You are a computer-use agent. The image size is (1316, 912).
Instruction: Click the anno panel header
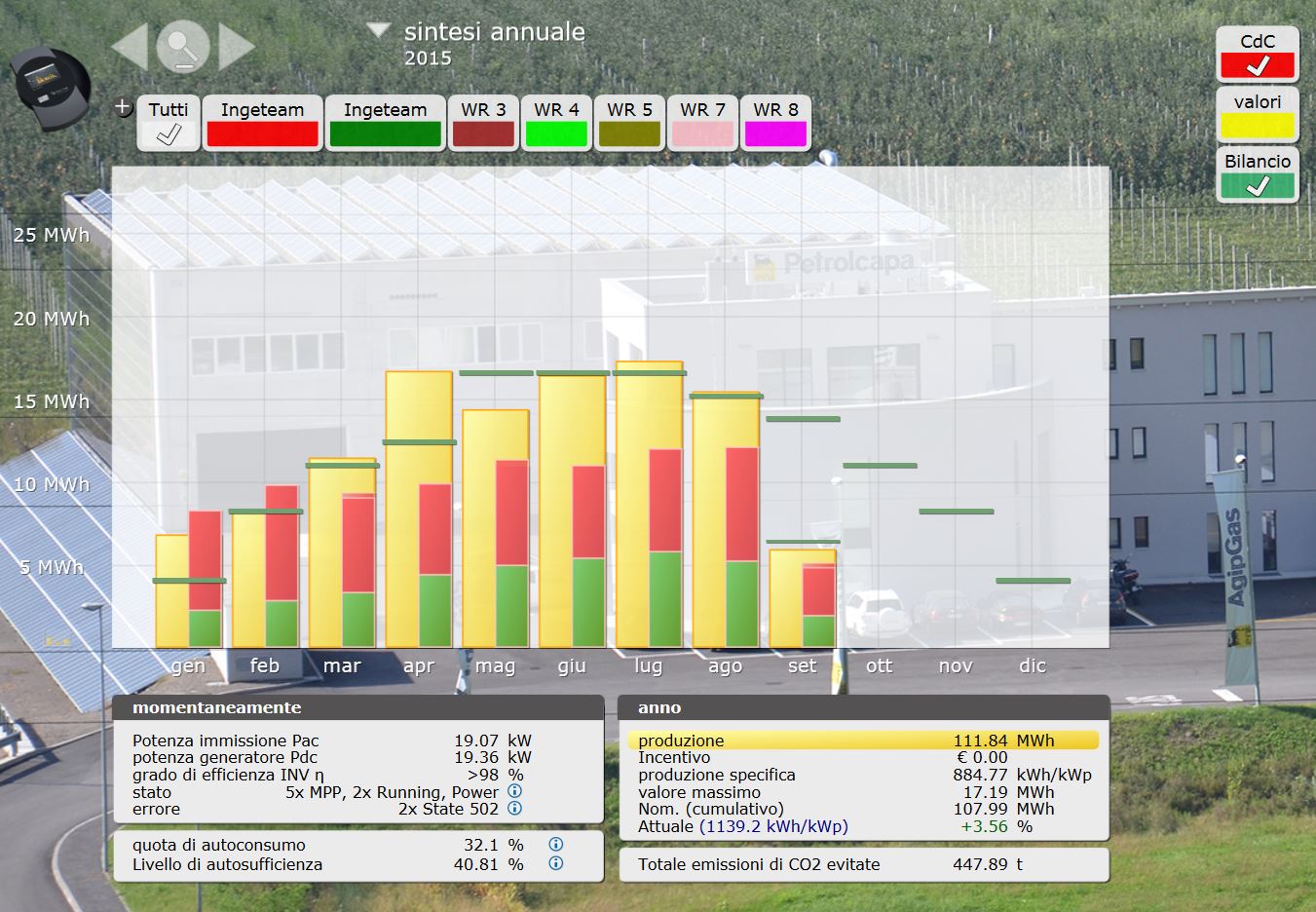[x=864, y=707]
